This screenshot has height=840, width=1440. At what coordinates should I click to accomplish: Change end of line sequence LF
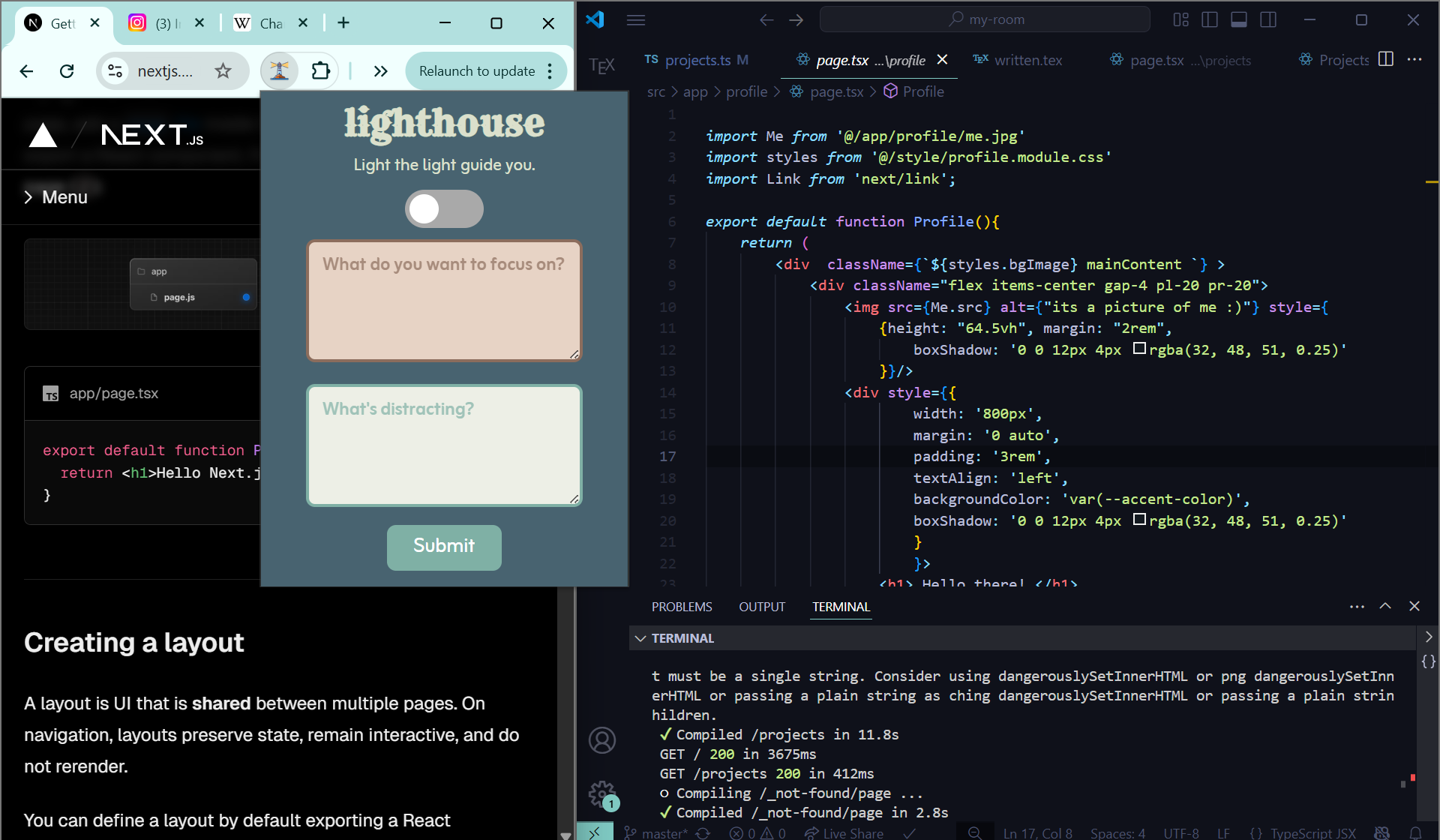pos(1223,833)
